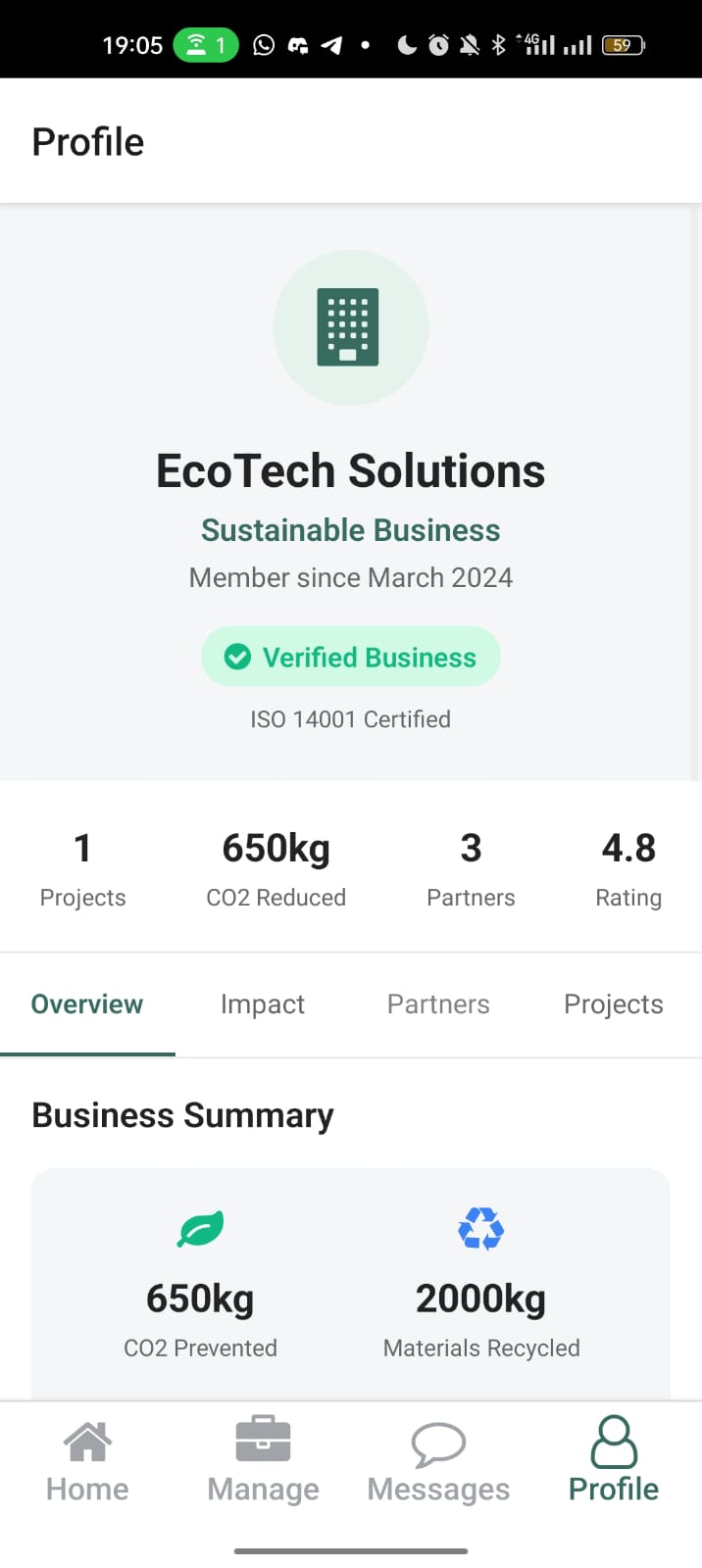The width and height of the screenshot is (702, 1568).
Task: Tap the green leaf CO2 icon
Action: pyautogui.click(x=200, y=1229)
